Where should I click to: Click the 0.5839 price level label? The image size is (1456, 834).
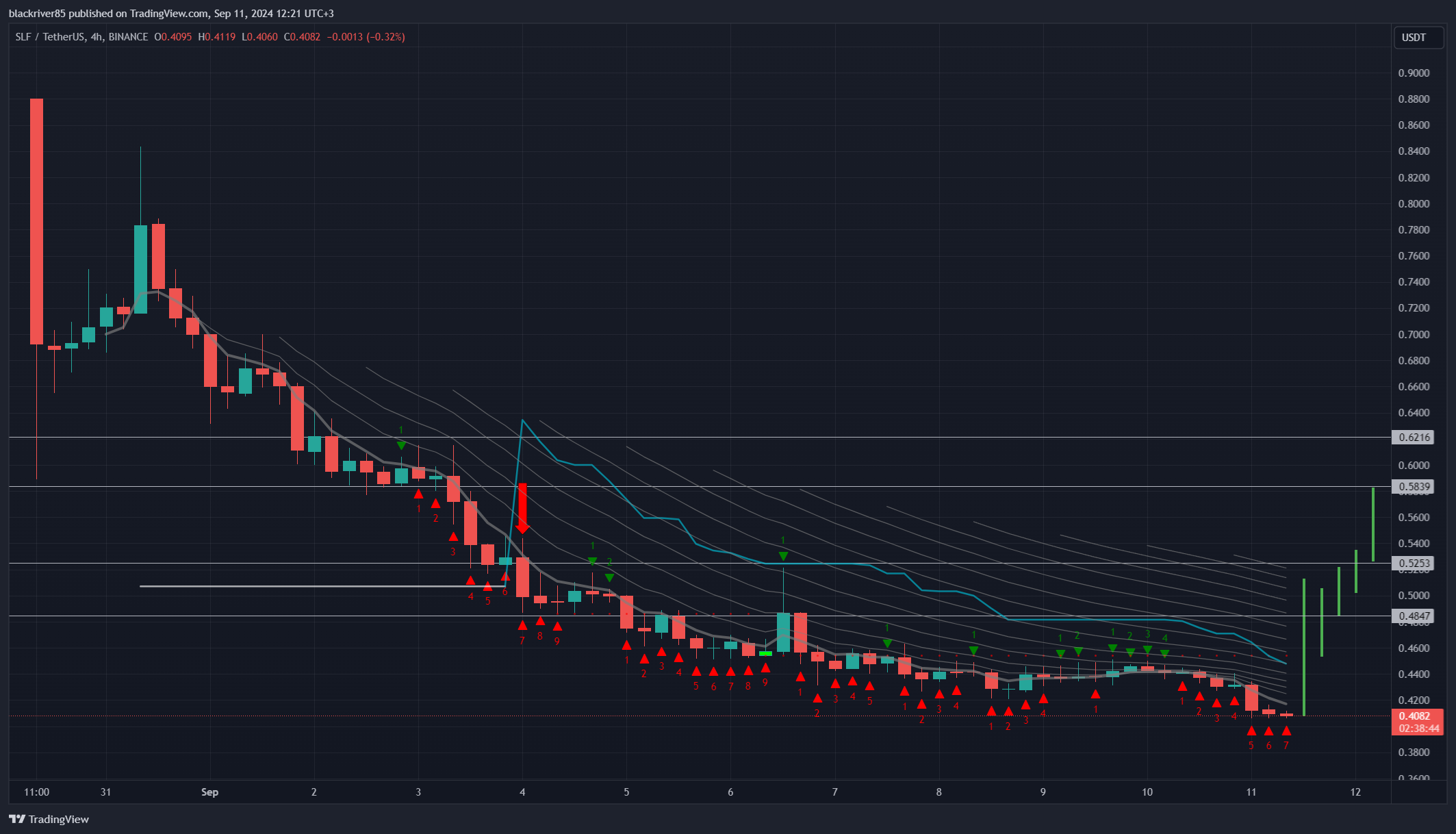pyautogui.click(x=1413, y=487)
